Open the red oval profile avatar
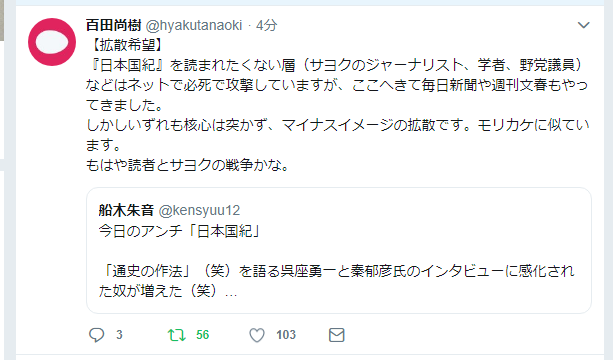613x360 pixels. 52,42
